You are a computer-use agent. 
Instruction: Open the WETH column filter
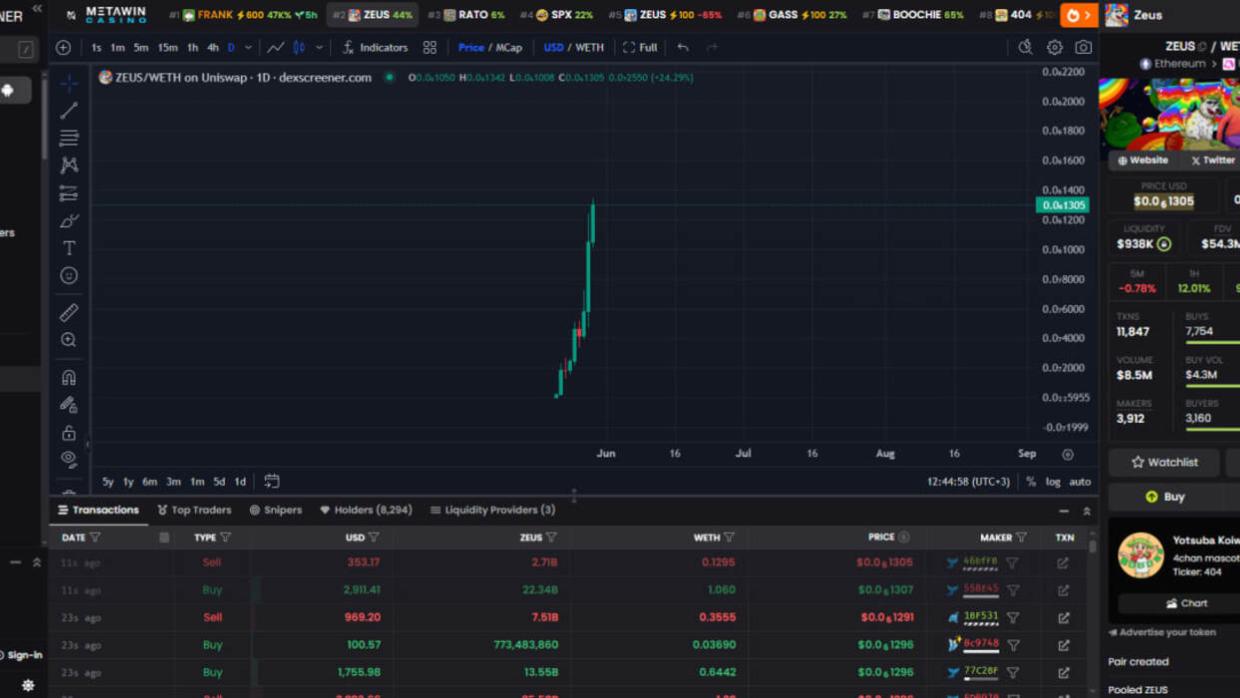[729, 538]
